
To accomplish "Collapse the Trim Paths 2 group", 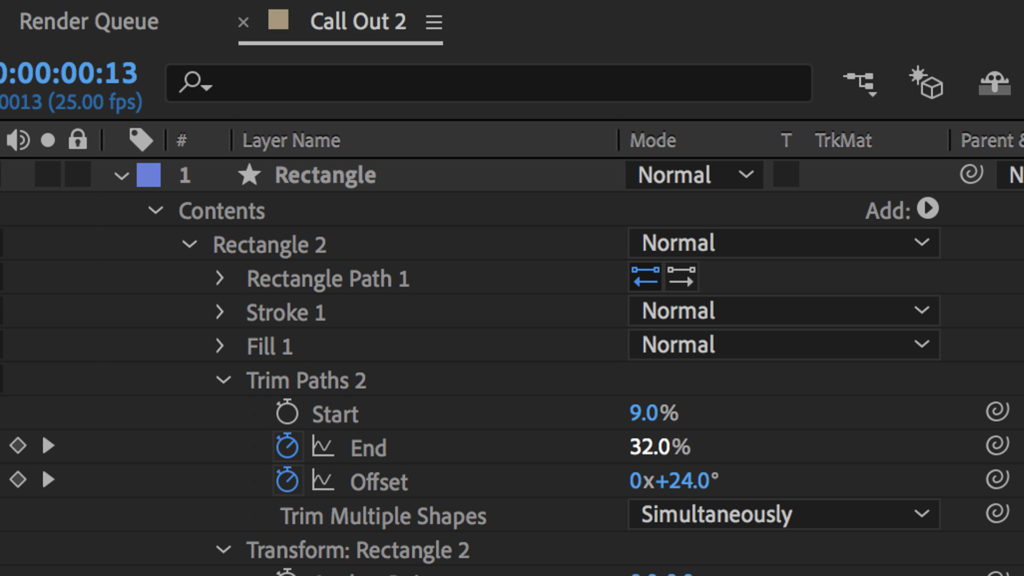I will pos(224,380).
